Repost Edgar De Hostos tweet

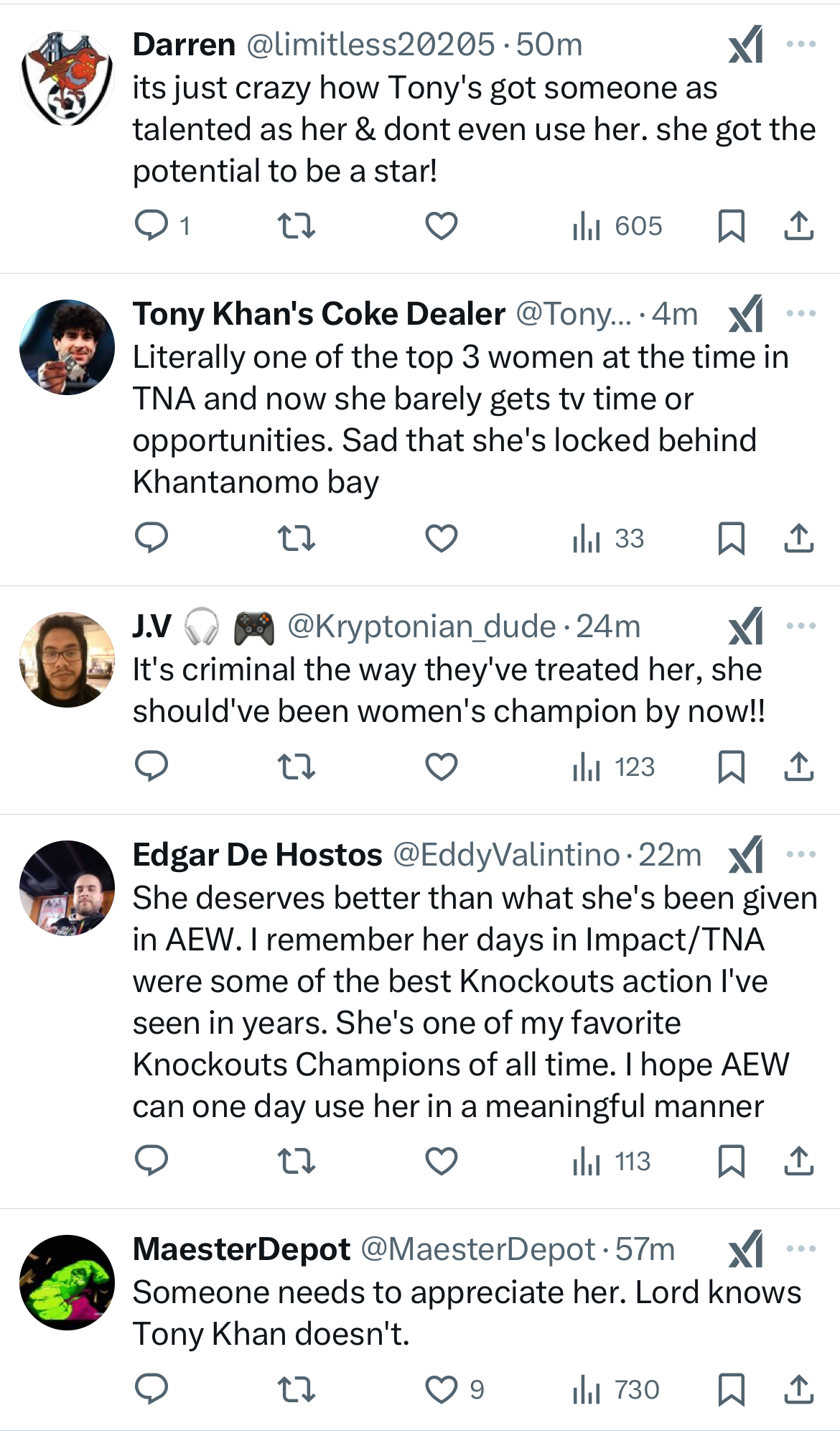(x=296, y=1161)
